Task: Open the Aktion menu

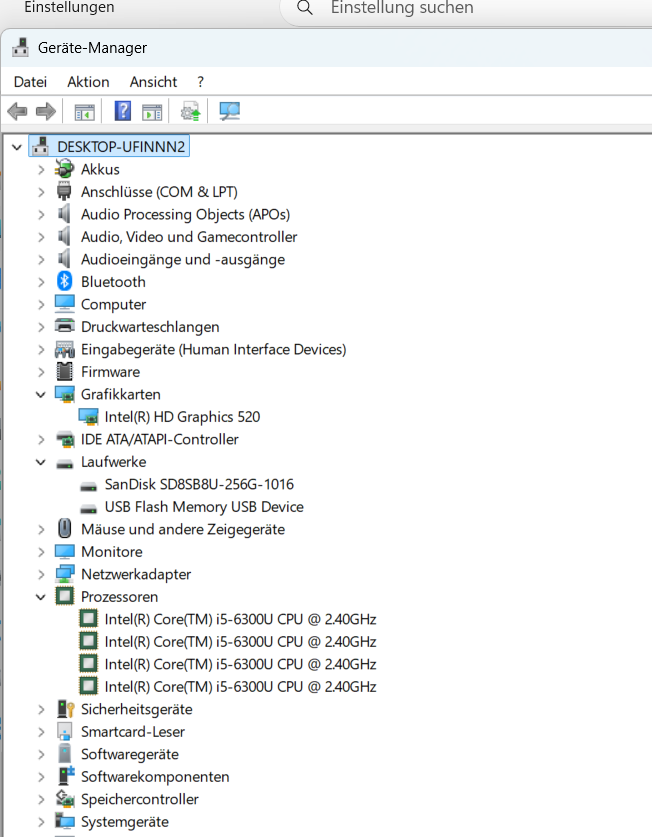Action: (x=88, y=82)
